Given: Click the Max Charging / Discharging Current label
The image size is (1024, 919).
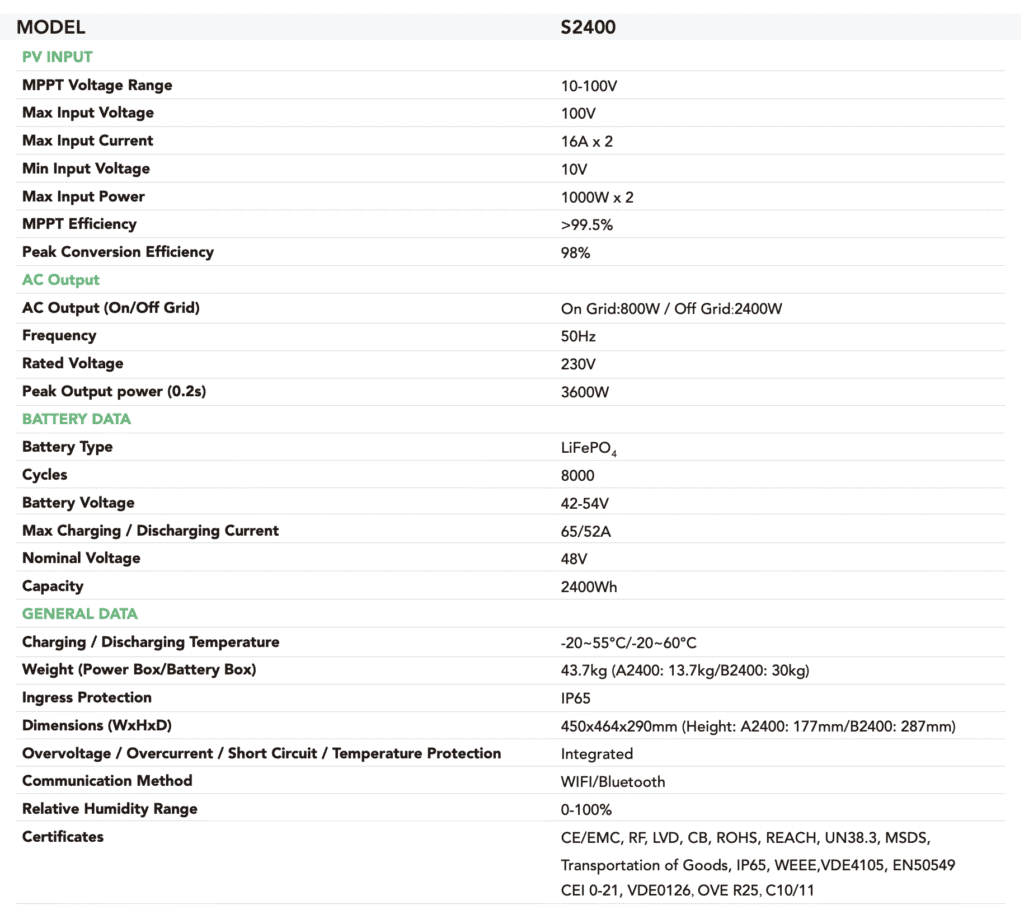Looking at the screenshot, I should pyautogui.click(x=150, y=530).
